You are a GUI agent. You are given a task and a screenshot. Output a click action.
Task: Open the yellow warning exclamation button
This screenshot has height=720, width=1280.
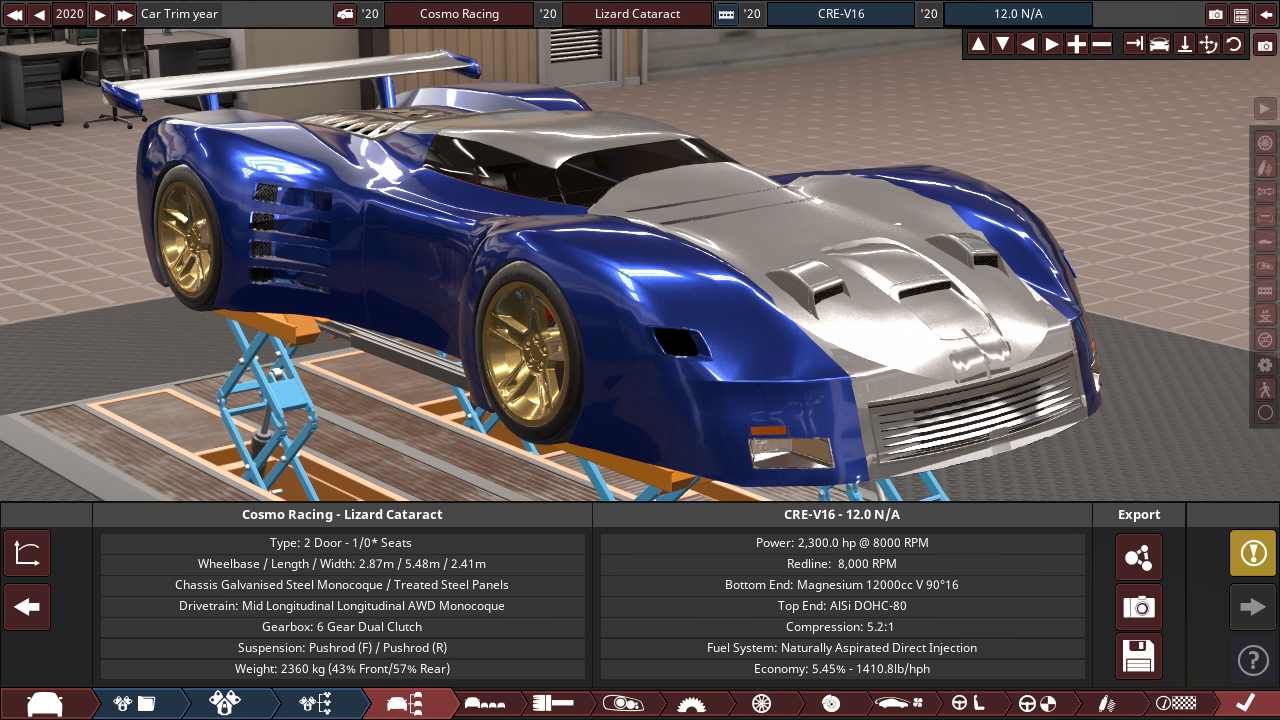pyautogui.click(x=1253, y=553)
